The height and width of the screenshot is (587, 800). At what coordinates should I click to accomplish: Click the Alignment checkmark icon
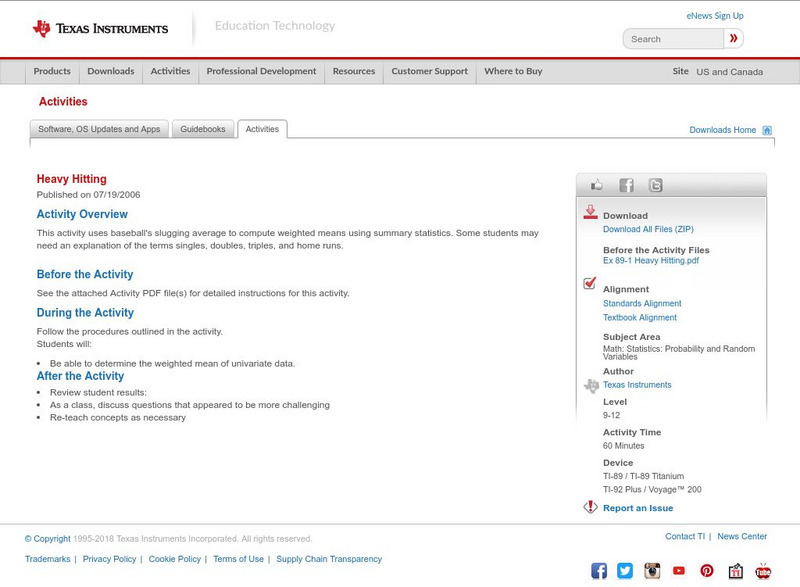coord(589,285)
